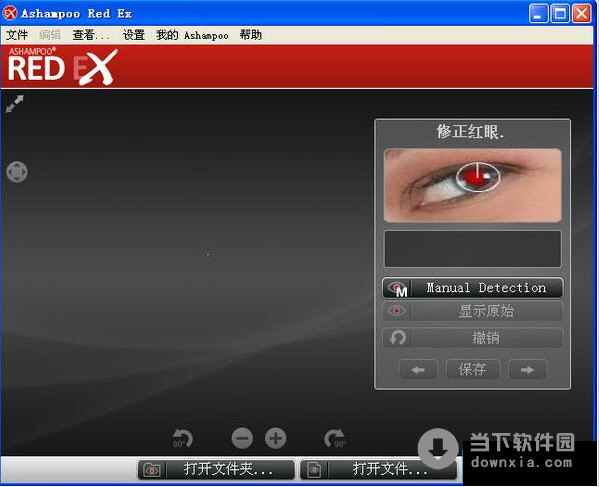599x487 pixels.
Task: Click the red-eye sample preview image
Action: (473, 185)
